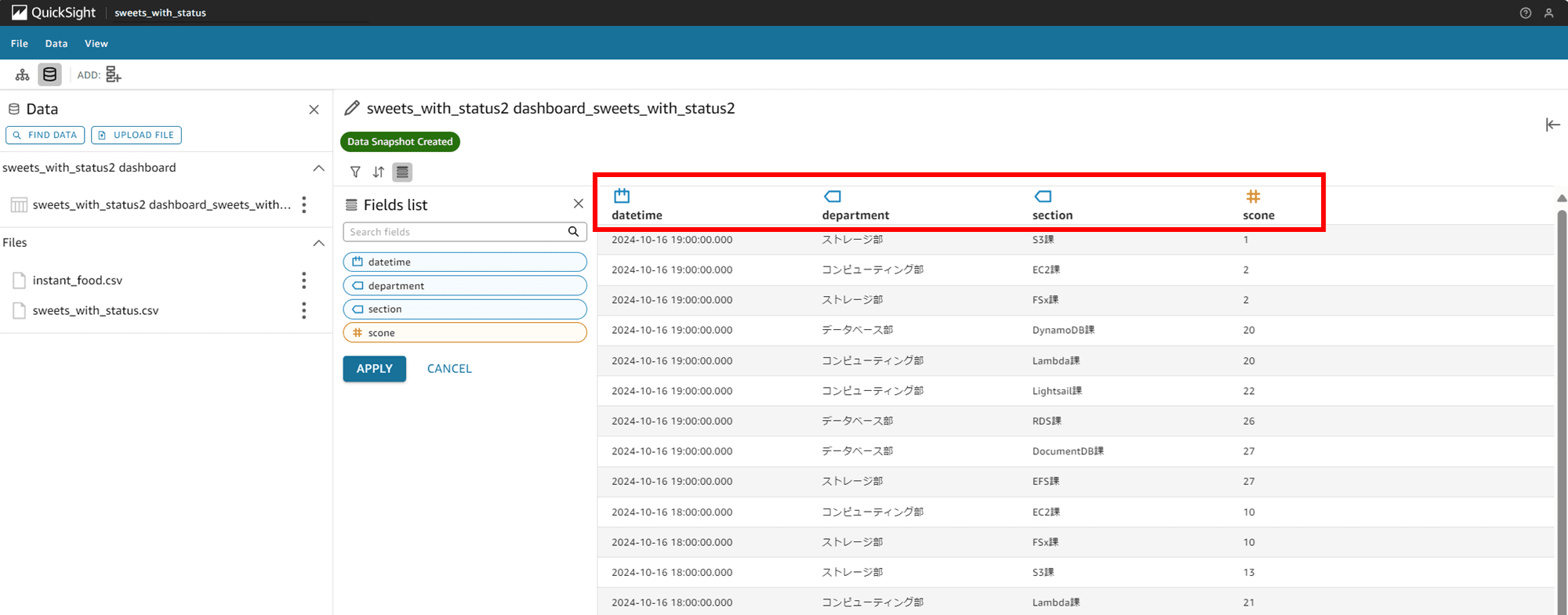Click the scone column header
Screen dimensions: 1568x615
click(x=1258, y=215)
